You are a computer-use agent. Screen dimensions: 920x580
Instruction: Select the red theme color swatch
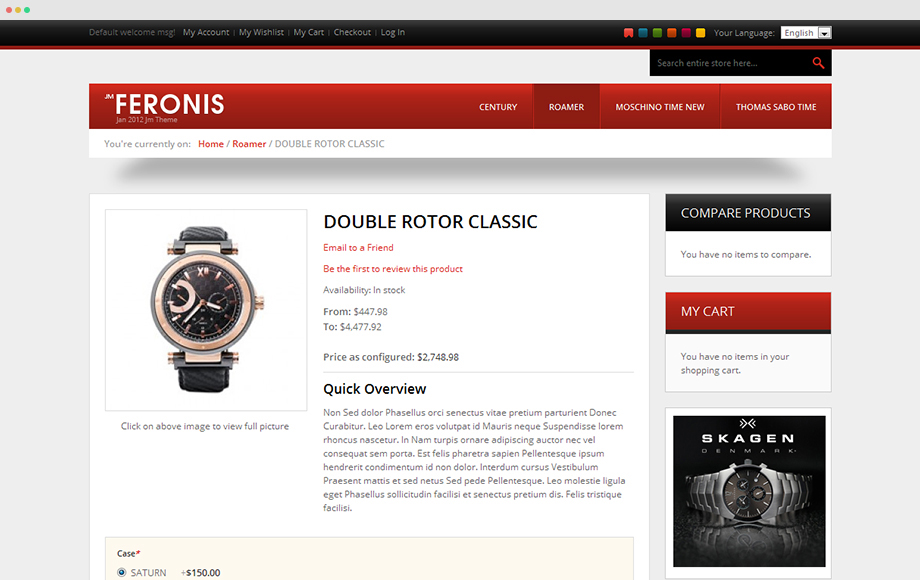[628, 33]
